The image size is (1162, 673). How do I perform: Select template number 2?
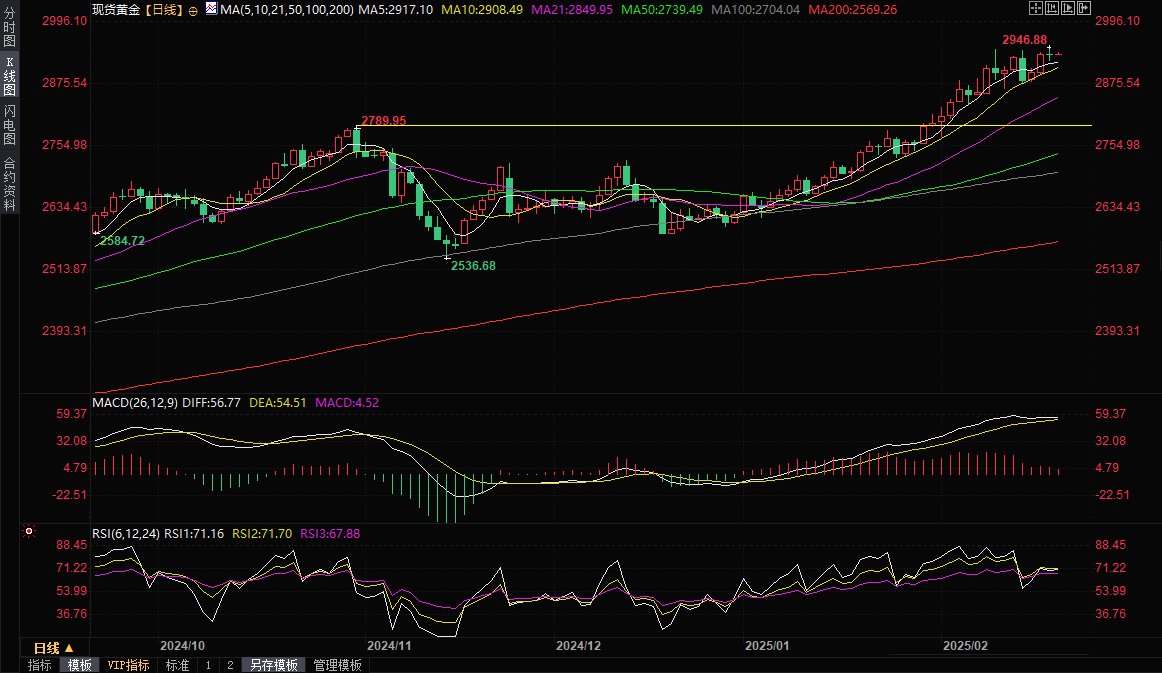(x=229, y=665)
